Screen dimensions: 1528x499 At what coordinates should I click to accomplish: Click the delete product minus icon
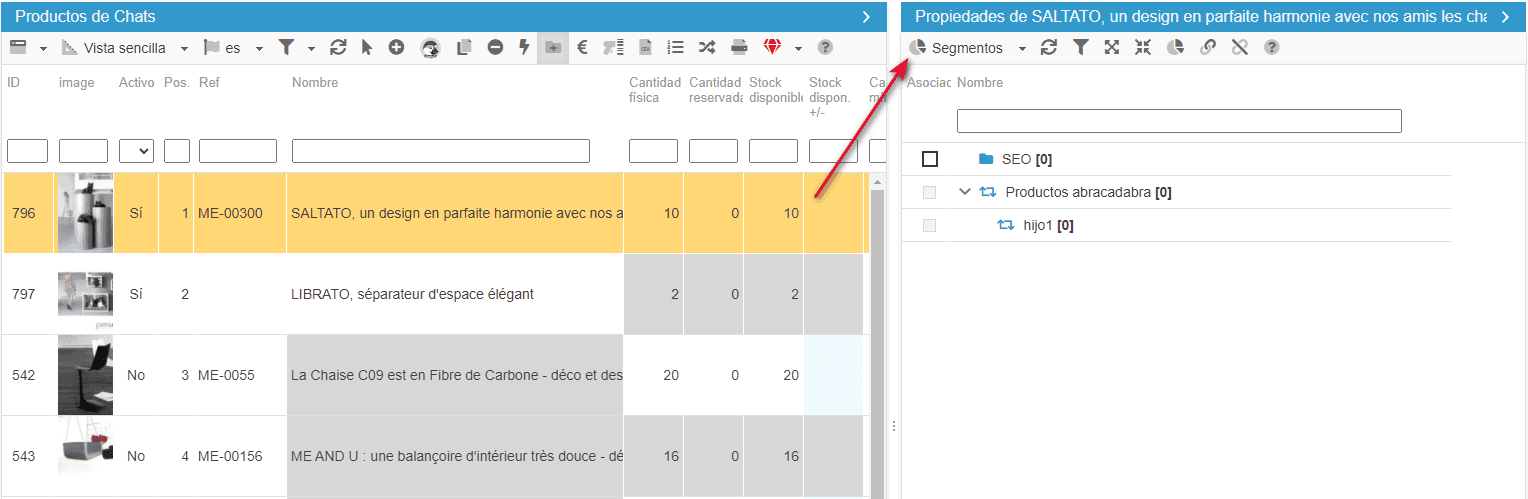495,47
